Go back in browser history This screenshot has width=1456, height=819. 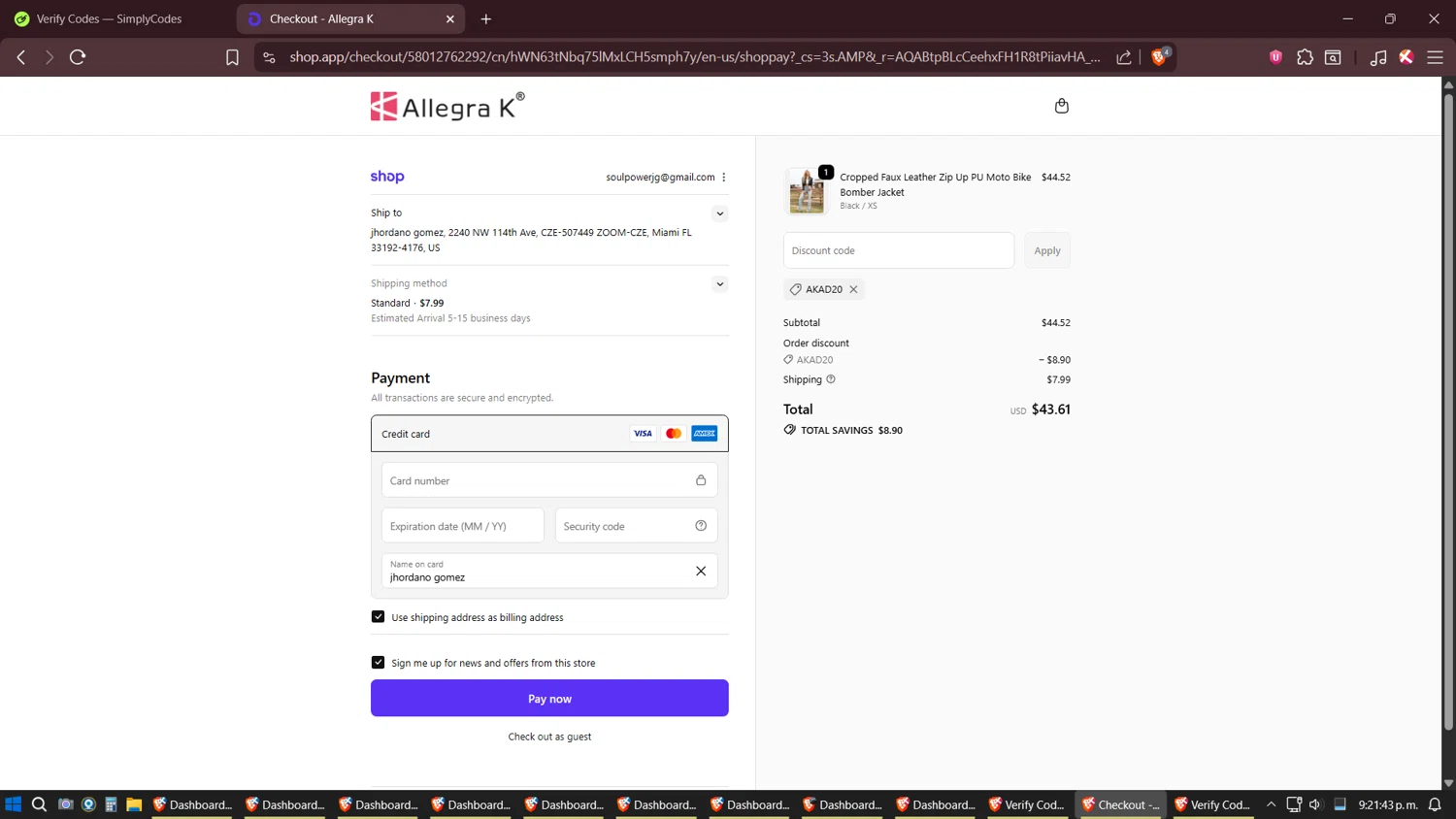pyautogui.click(x=21, y=57)
